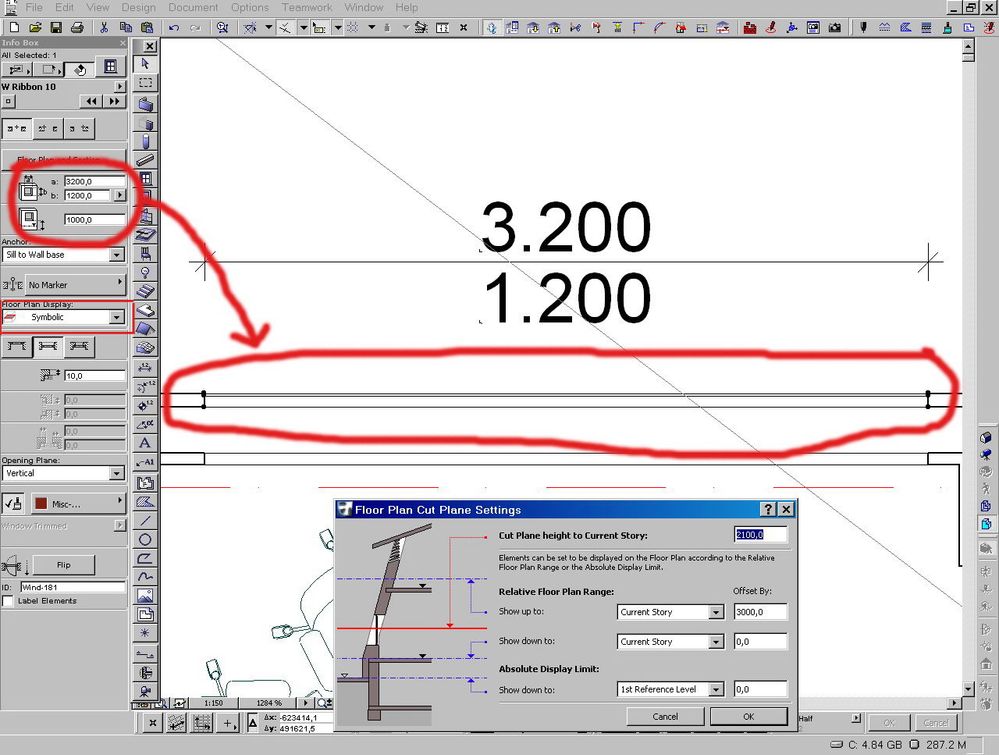
Task: Click the vertical scrollbar up arrow
Action: click(968, 47)
